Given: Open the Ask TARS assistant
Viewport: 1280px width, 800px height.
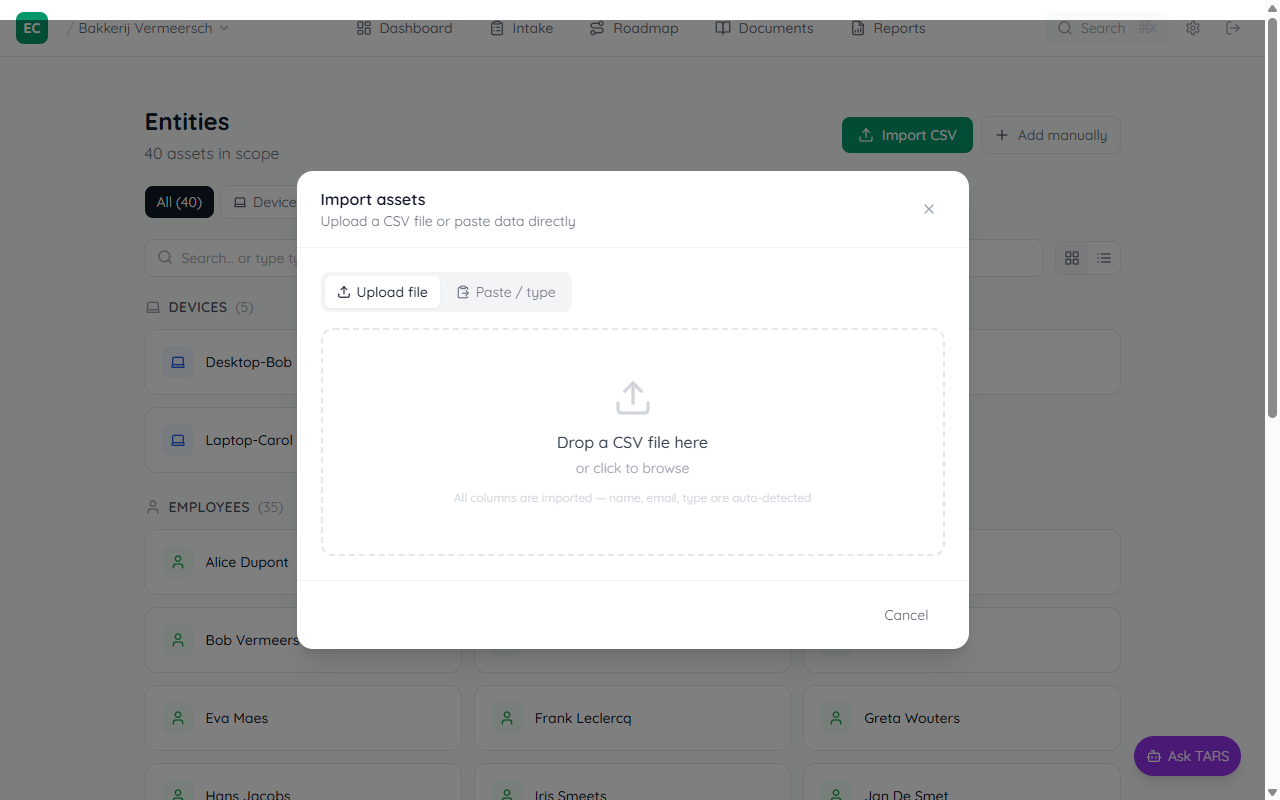Looking at the screenshot, I should click(x=1187, y=756).
